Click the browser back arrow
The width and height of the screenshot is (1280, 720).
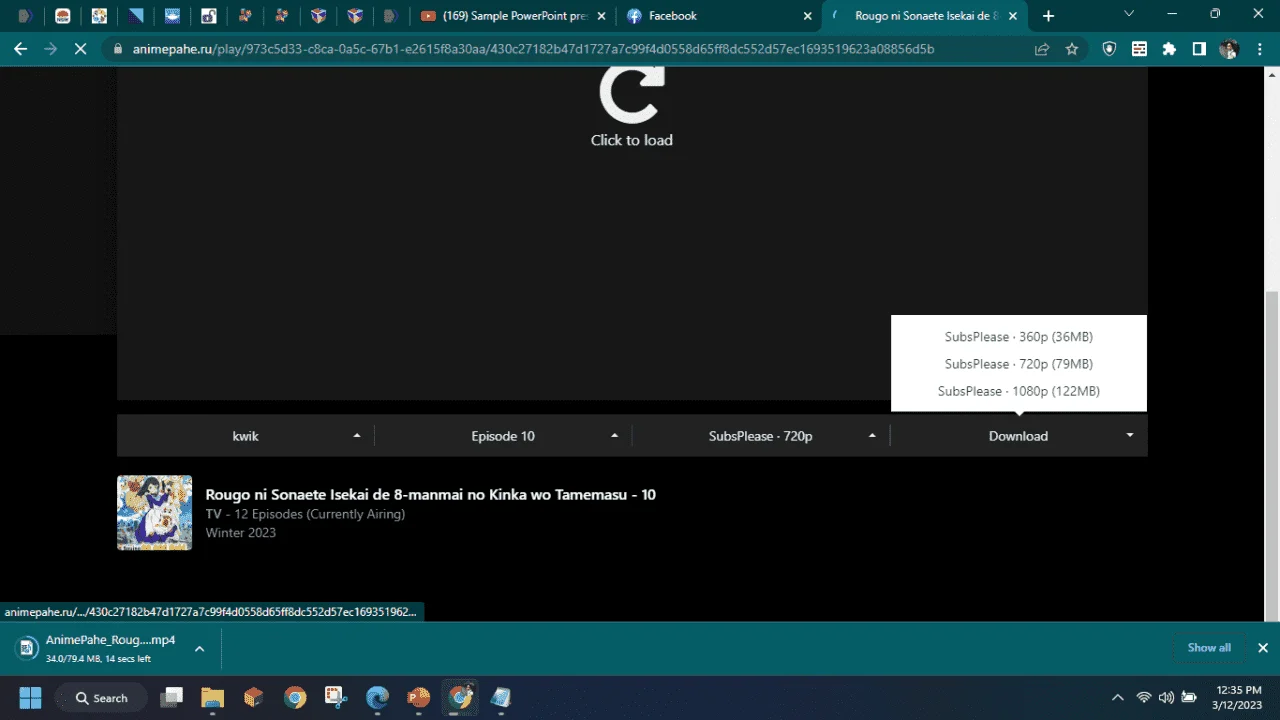tap(20, 48)
